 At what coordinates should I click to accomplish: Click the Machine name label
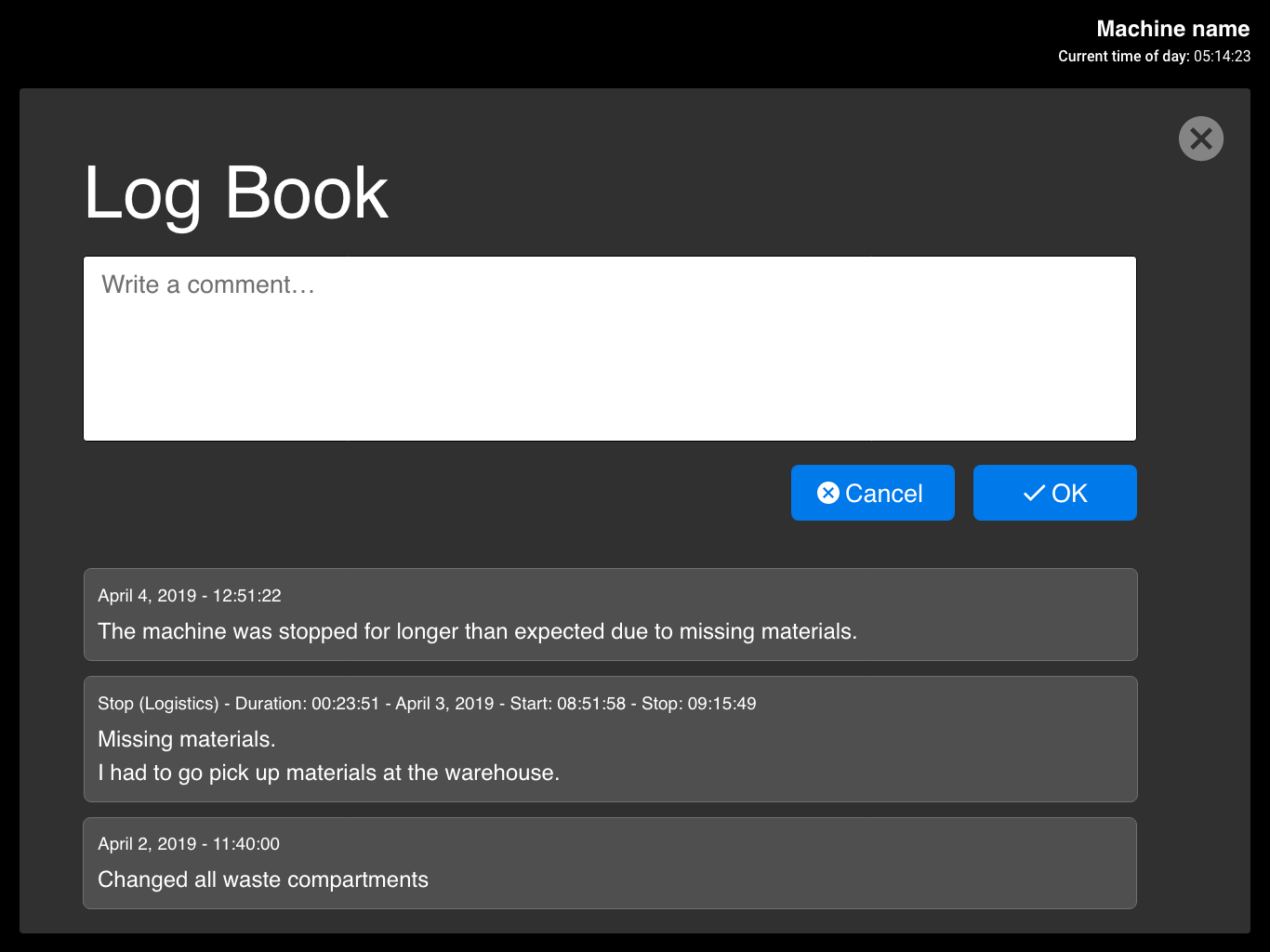pyautogui.click(x=1172, y=29)
